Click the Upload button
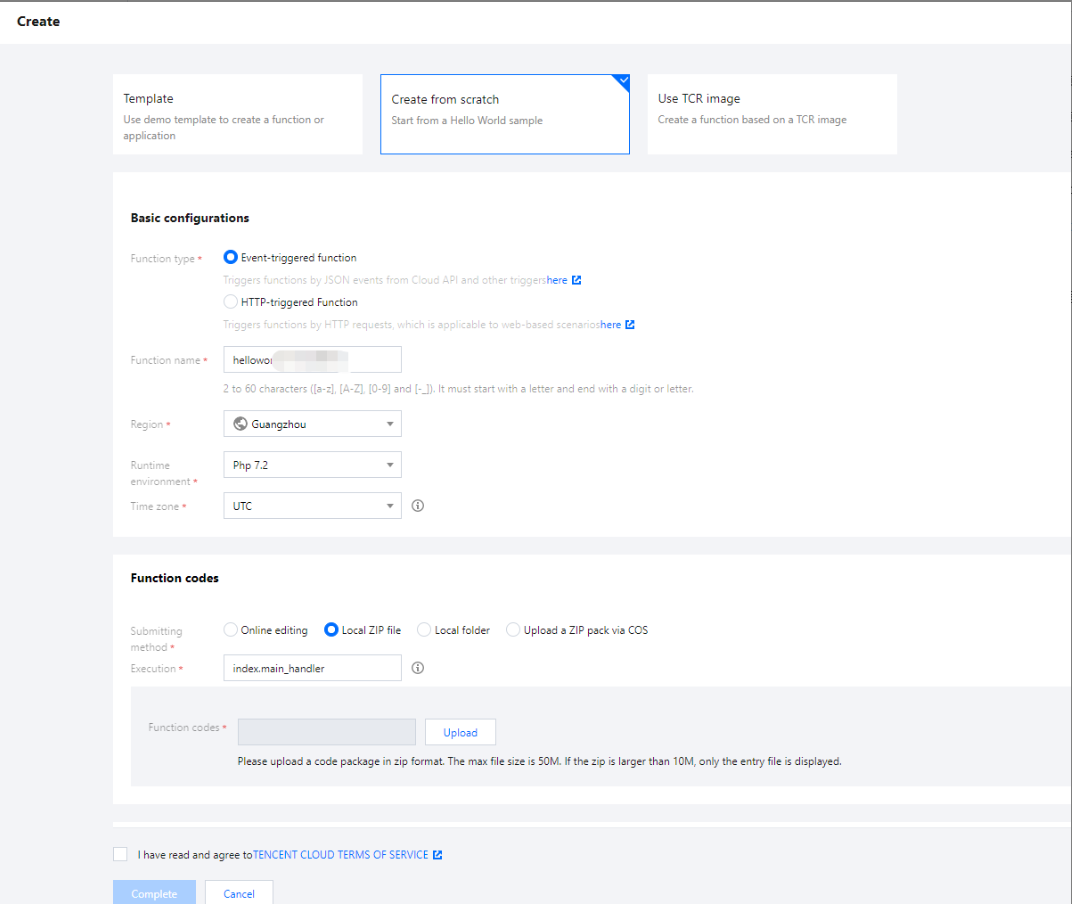 click(460, 732)
